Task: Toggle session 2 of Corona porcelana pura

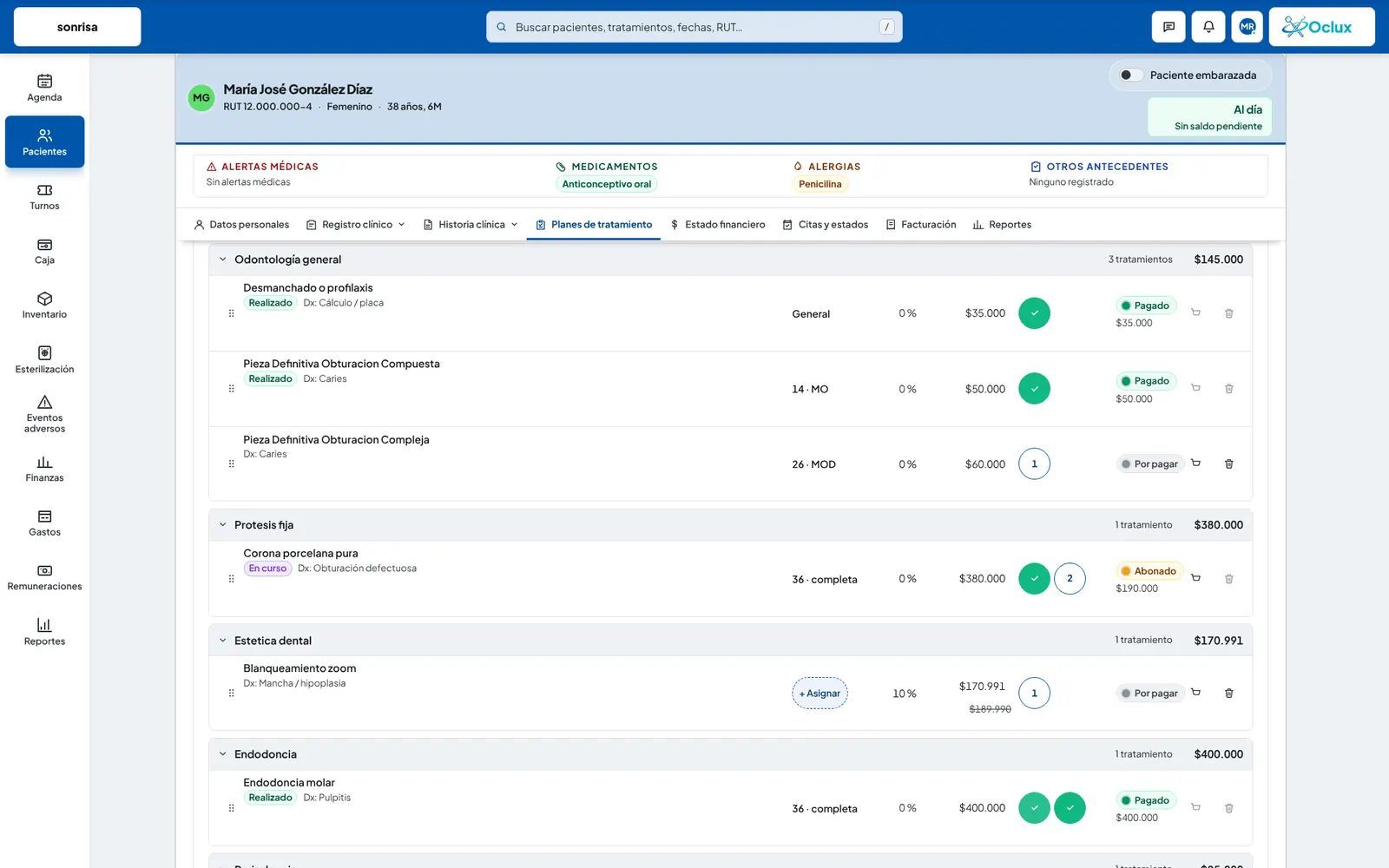Action: (1070, 578)
